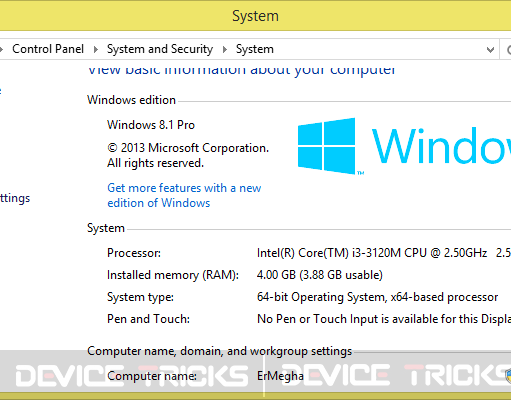This screenshot has width=511, height=400.
Task: Click the Windows 8.1 Pro edition text
Action: (151, 125)
